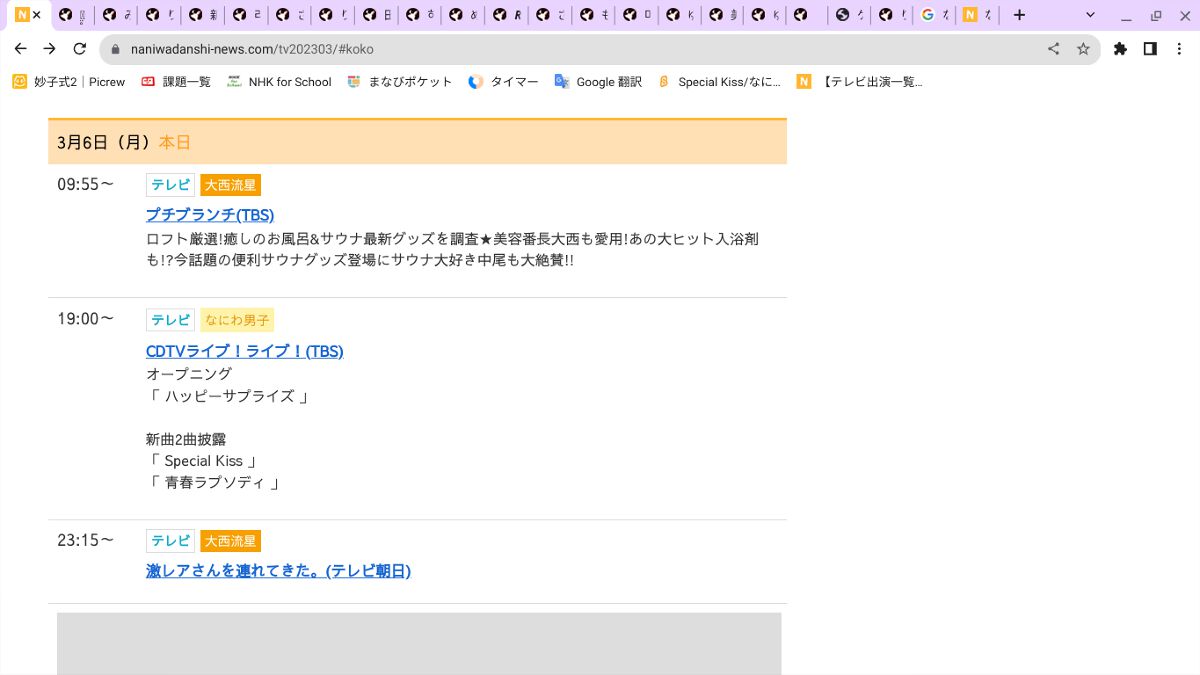Screen dimensions: 1200x675
Task: Open the NHK for School bookmark
Action: pyautogui.click(x=279, y=82)
